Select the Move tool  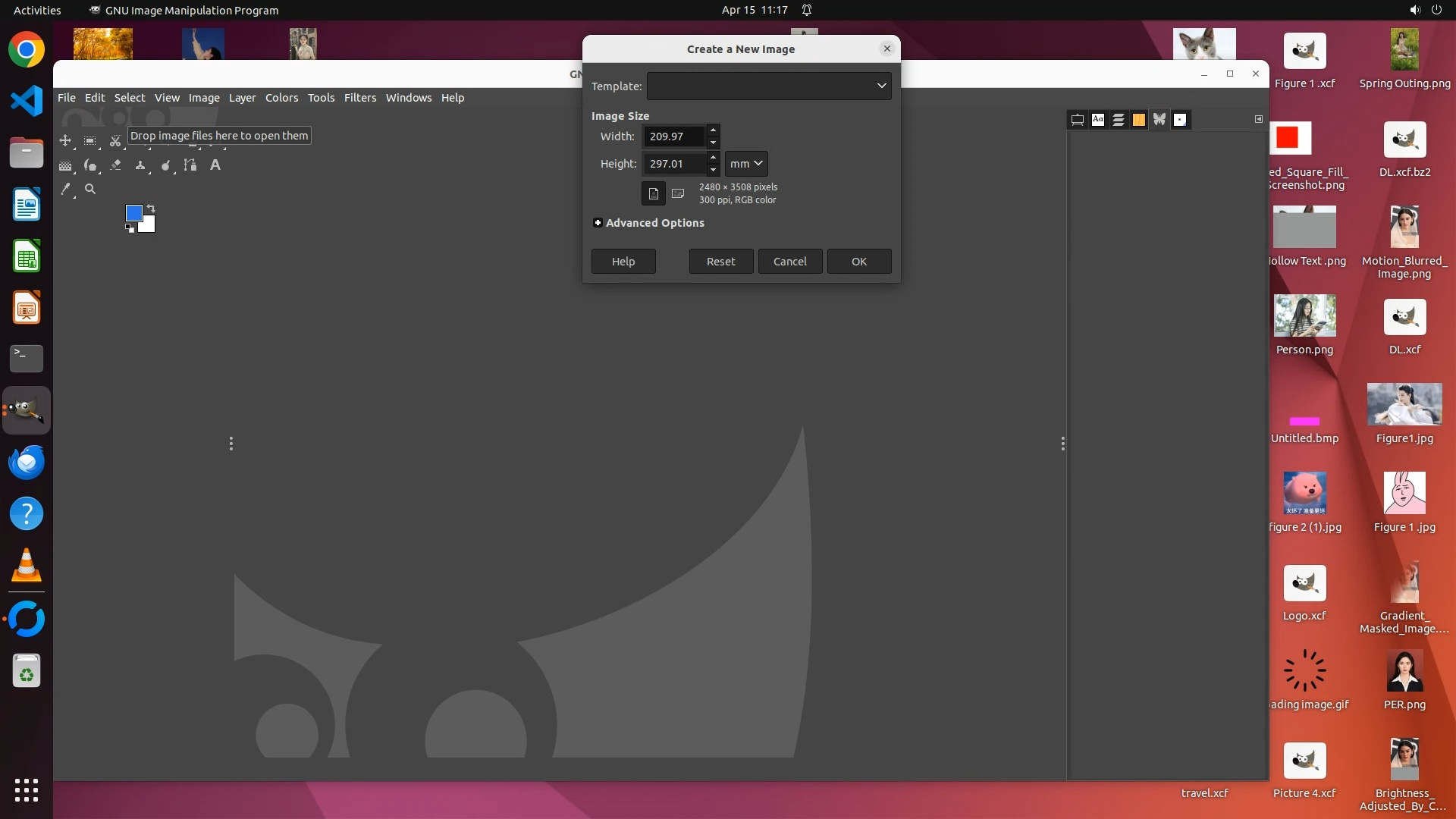[x=65, y=140]
